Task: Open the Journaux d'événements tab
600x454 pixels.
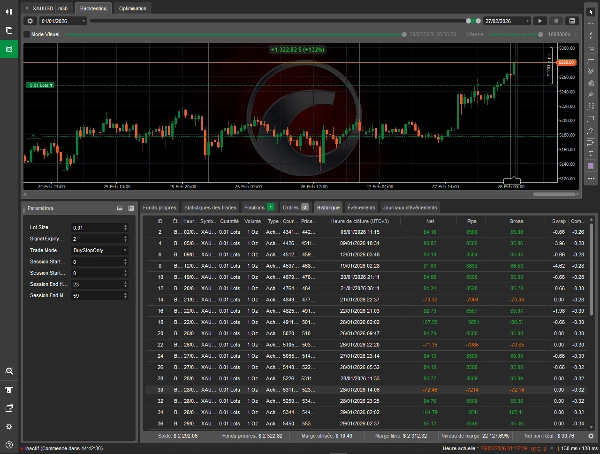Action: 410,207
